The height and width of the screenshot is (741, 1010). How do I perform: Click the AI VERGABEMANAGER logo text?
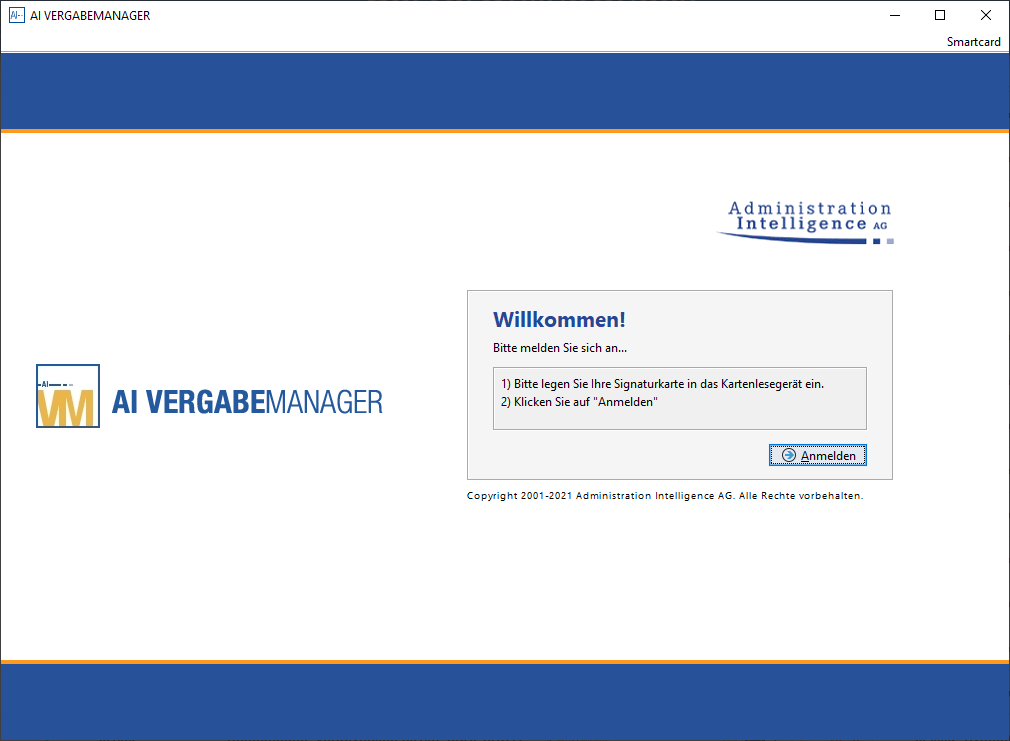click(247, 402)
